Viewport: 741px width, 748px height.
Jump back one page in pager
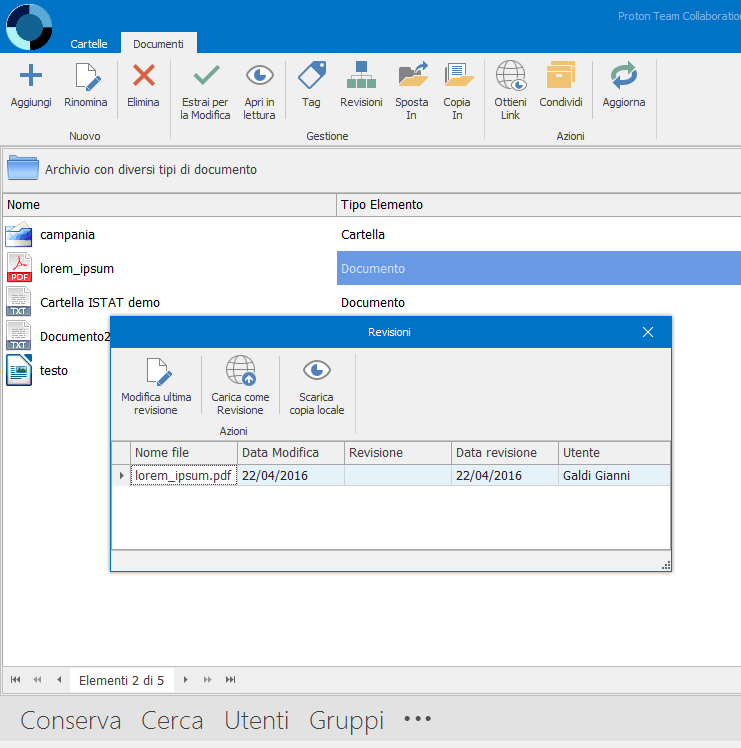coord(37,679)
